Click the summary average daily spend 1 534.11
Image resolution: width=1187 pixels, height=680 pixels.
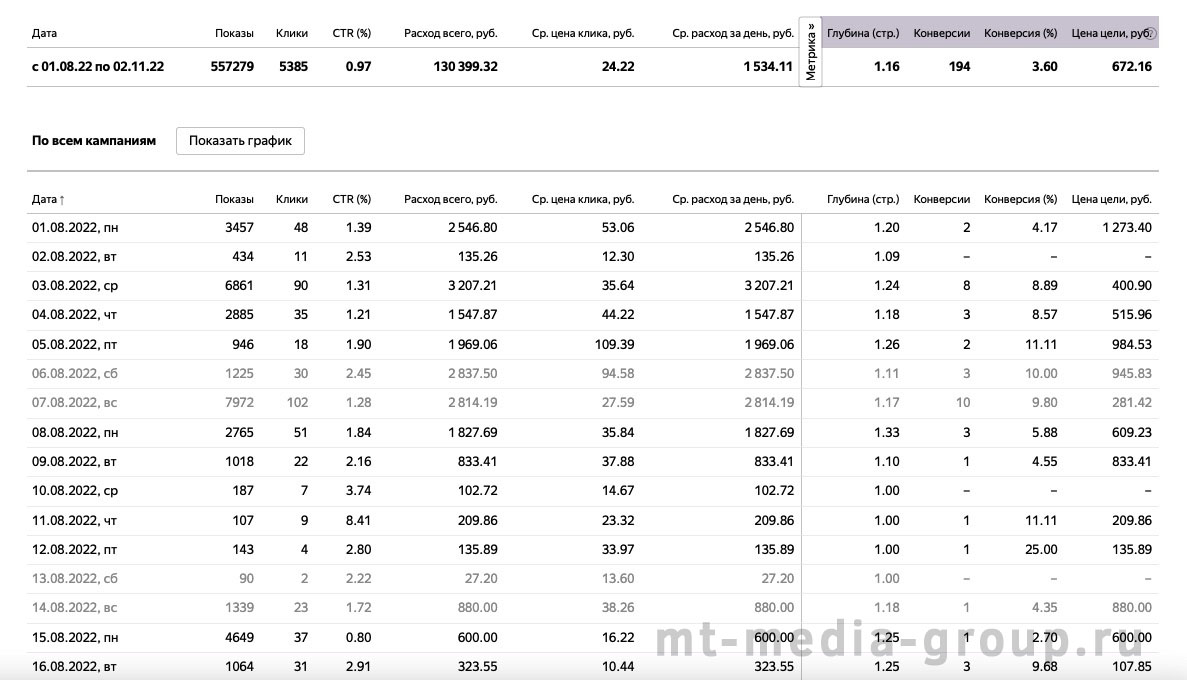(x=768, y=67)
